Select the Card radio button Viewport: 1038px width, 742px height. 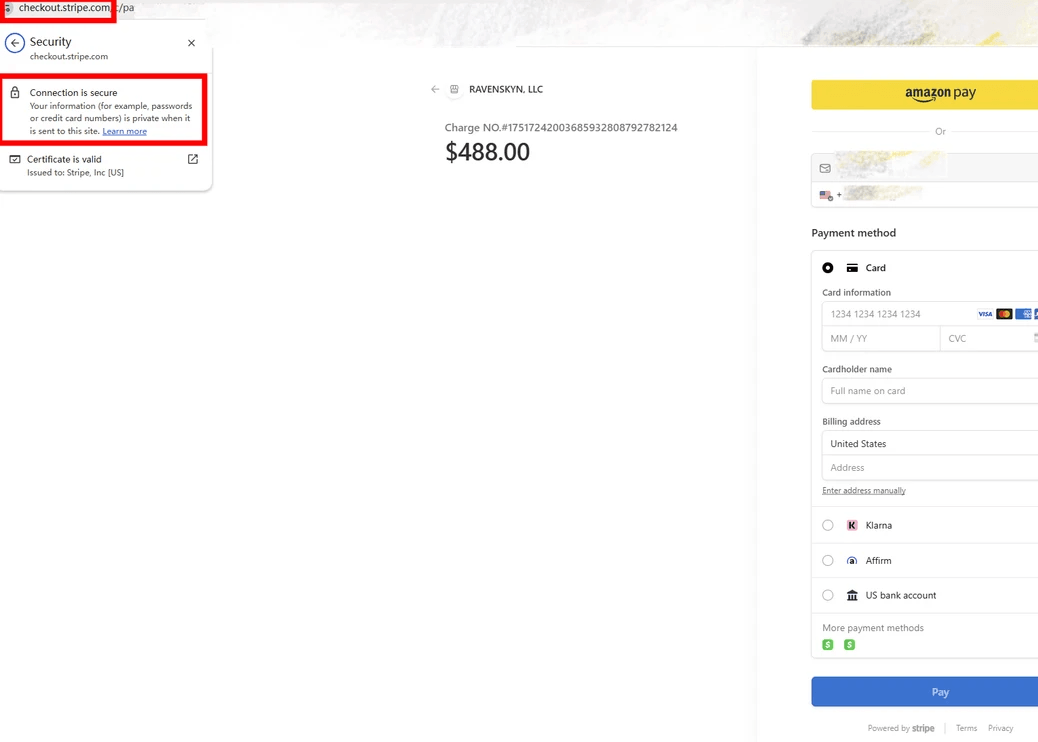tap(827, 268)
